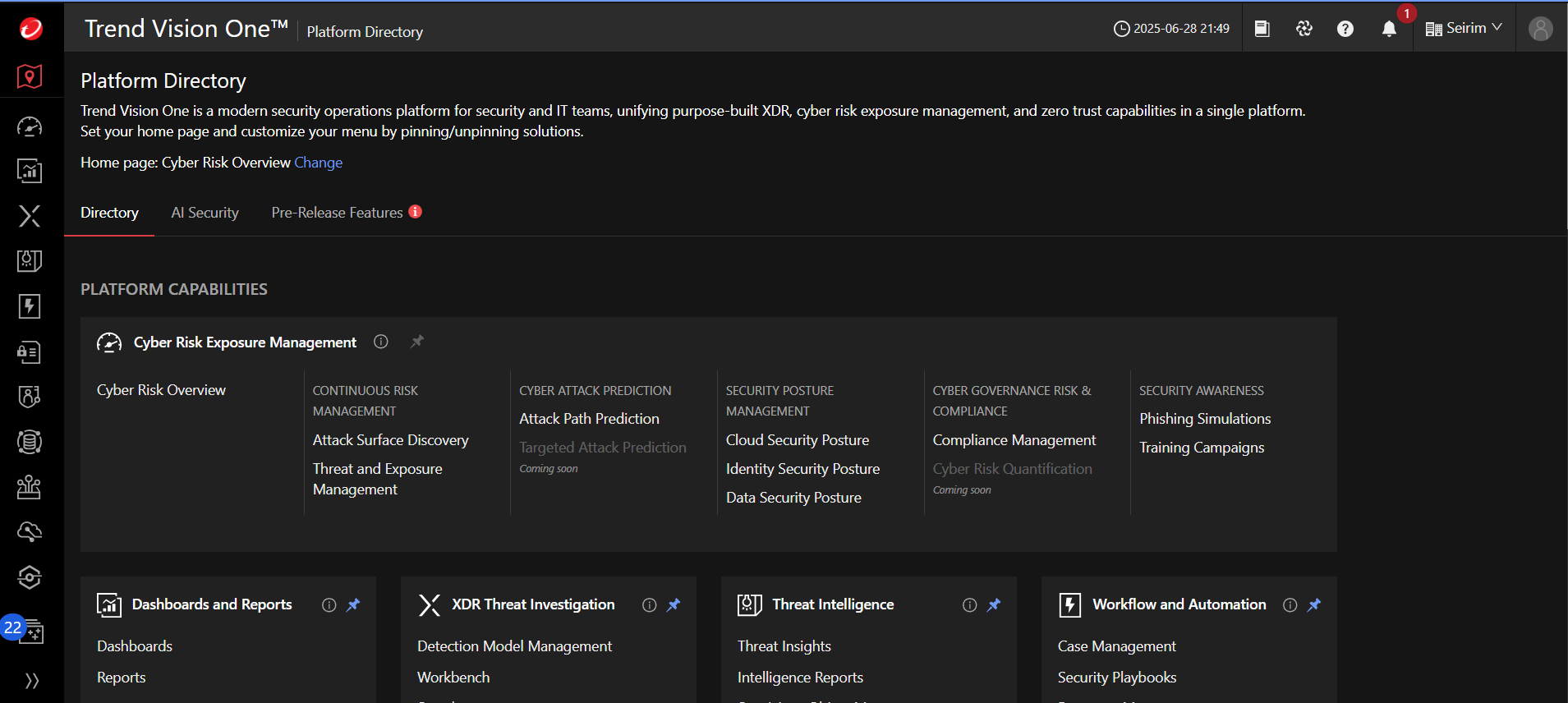Click Dashboards and Reports card title
The height and width of the screenshot is (703, 1568).
(212, 604)
